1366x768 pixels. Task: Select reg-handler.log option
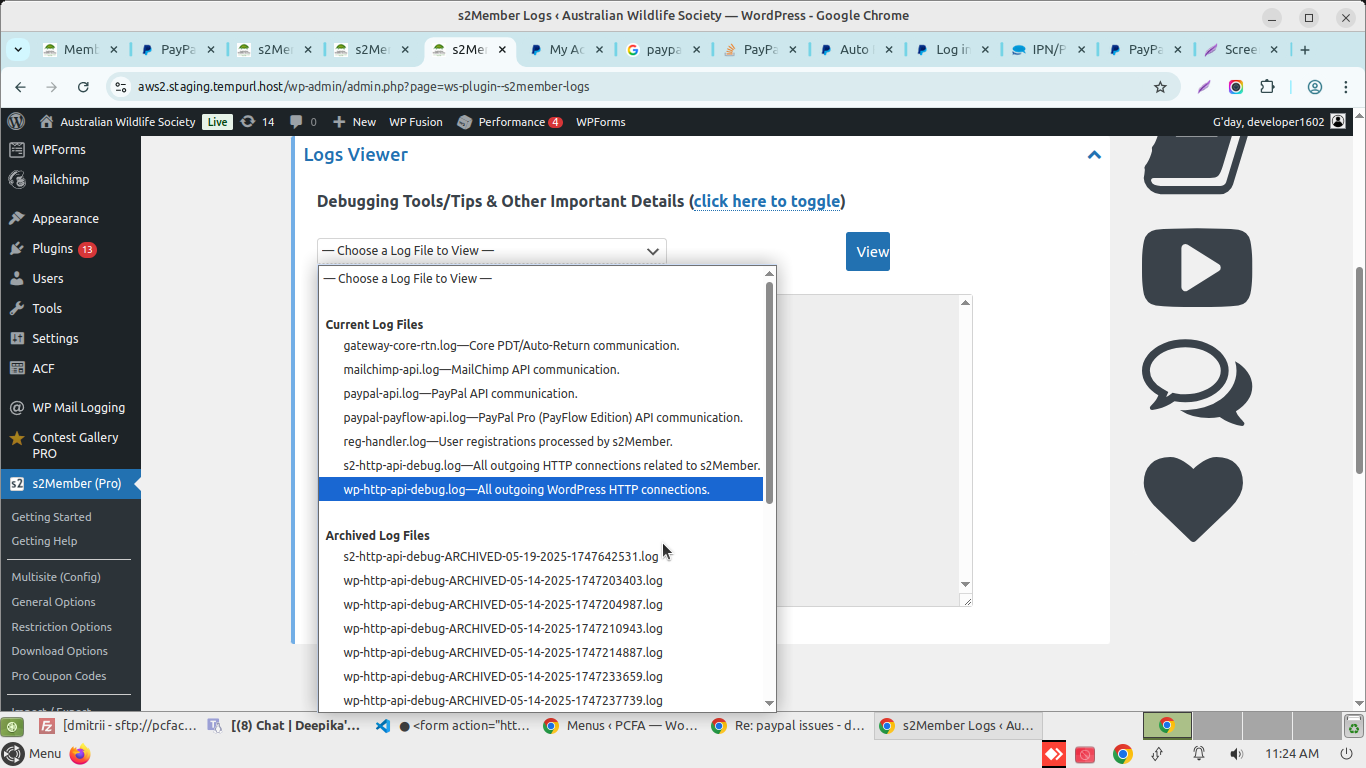541,441
